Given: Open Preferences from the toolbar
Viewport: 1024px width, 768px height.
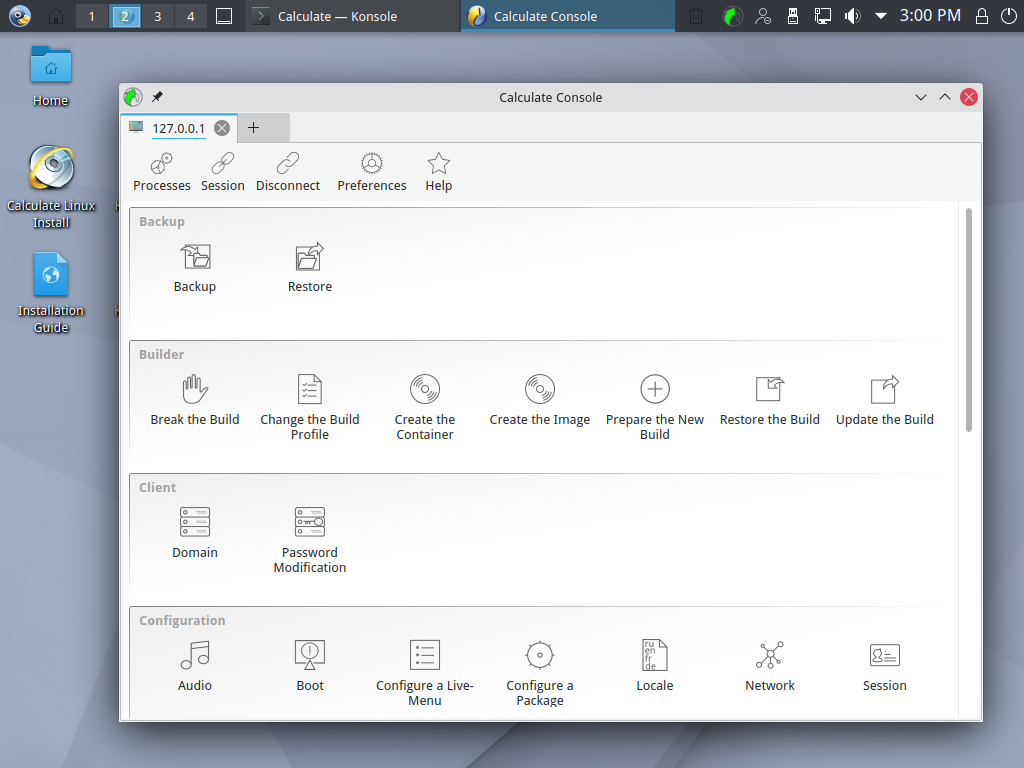Looking at the screenshot, I should 372,172.
